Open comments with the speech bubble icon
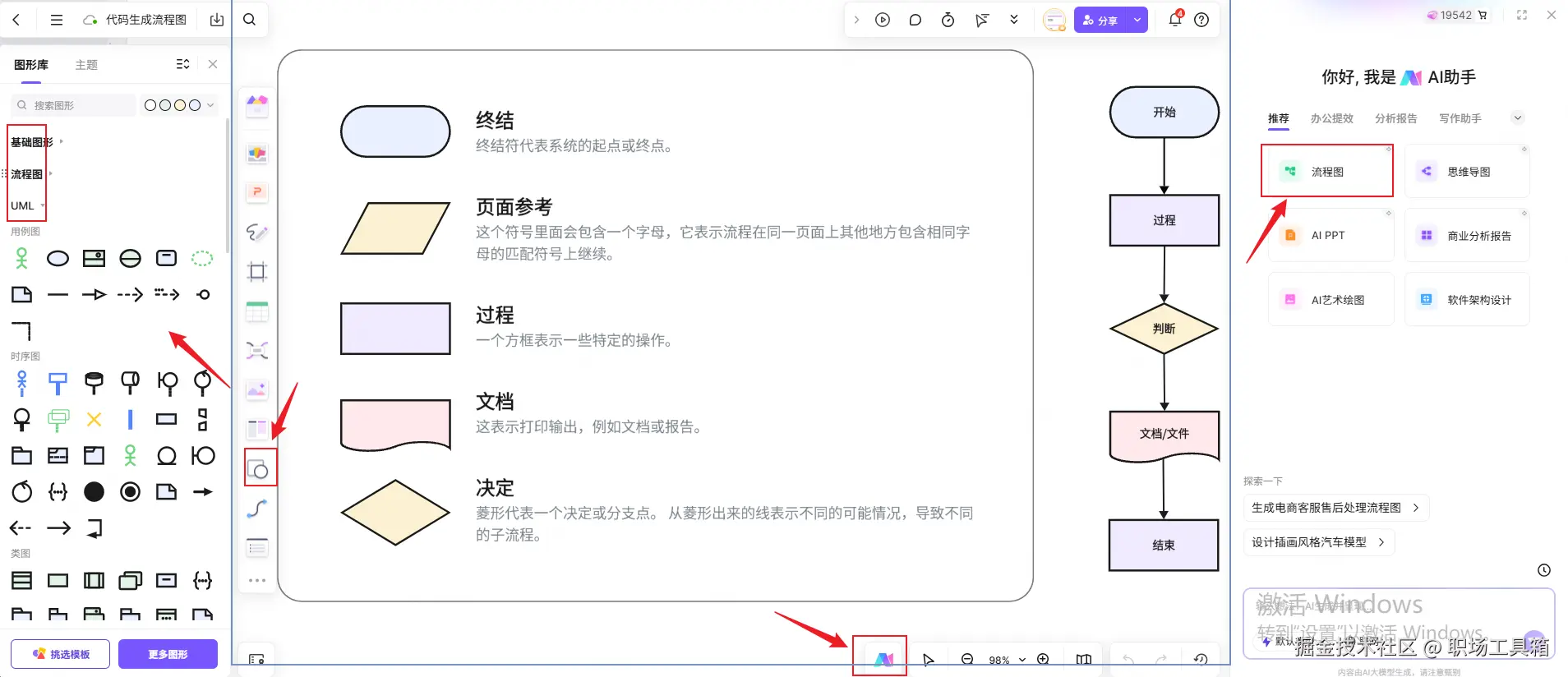 coord(915,20)
